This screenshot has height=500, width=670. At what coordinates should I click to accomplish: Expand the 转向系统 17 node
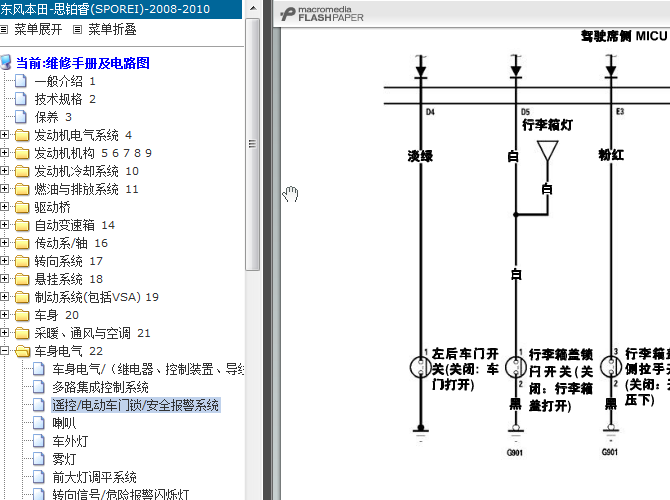[x=4, y=260]
